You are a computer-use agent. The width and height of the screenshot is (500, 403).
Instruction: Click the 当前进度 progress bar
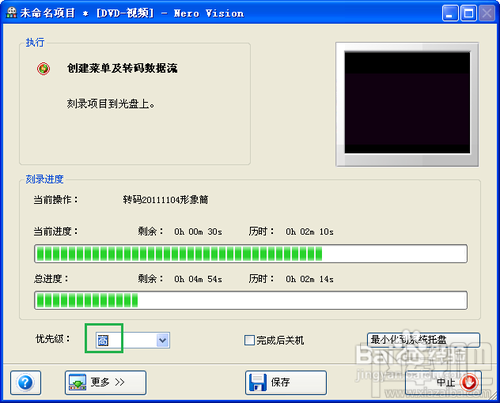click(251, 254)
